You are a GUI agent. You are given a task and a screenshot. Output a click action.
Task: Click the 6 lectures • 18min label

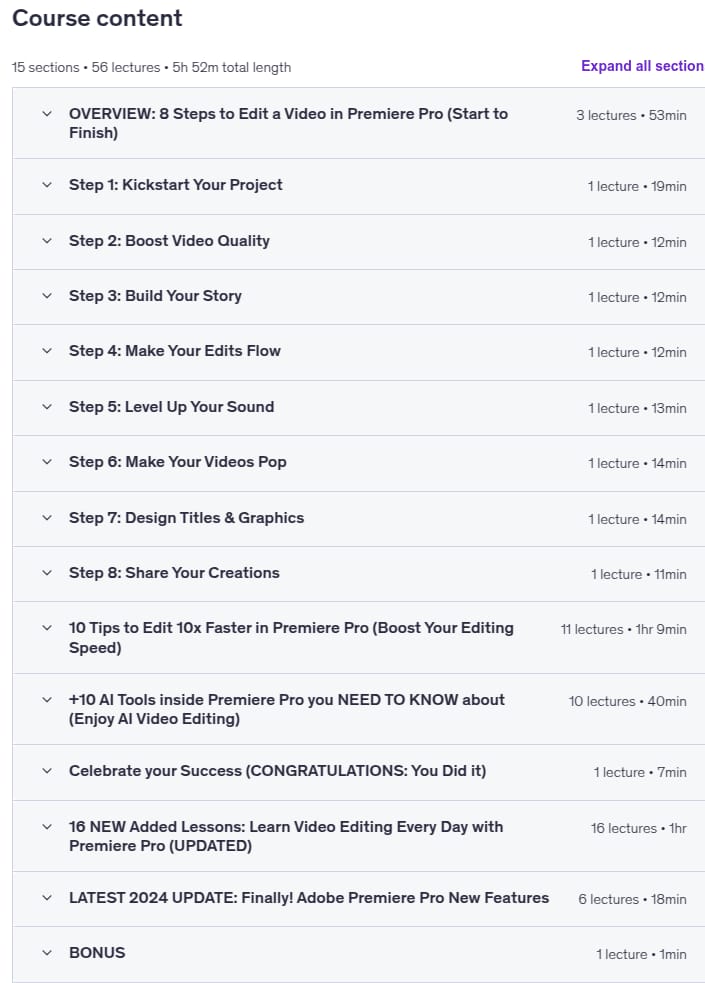point(632,899)
